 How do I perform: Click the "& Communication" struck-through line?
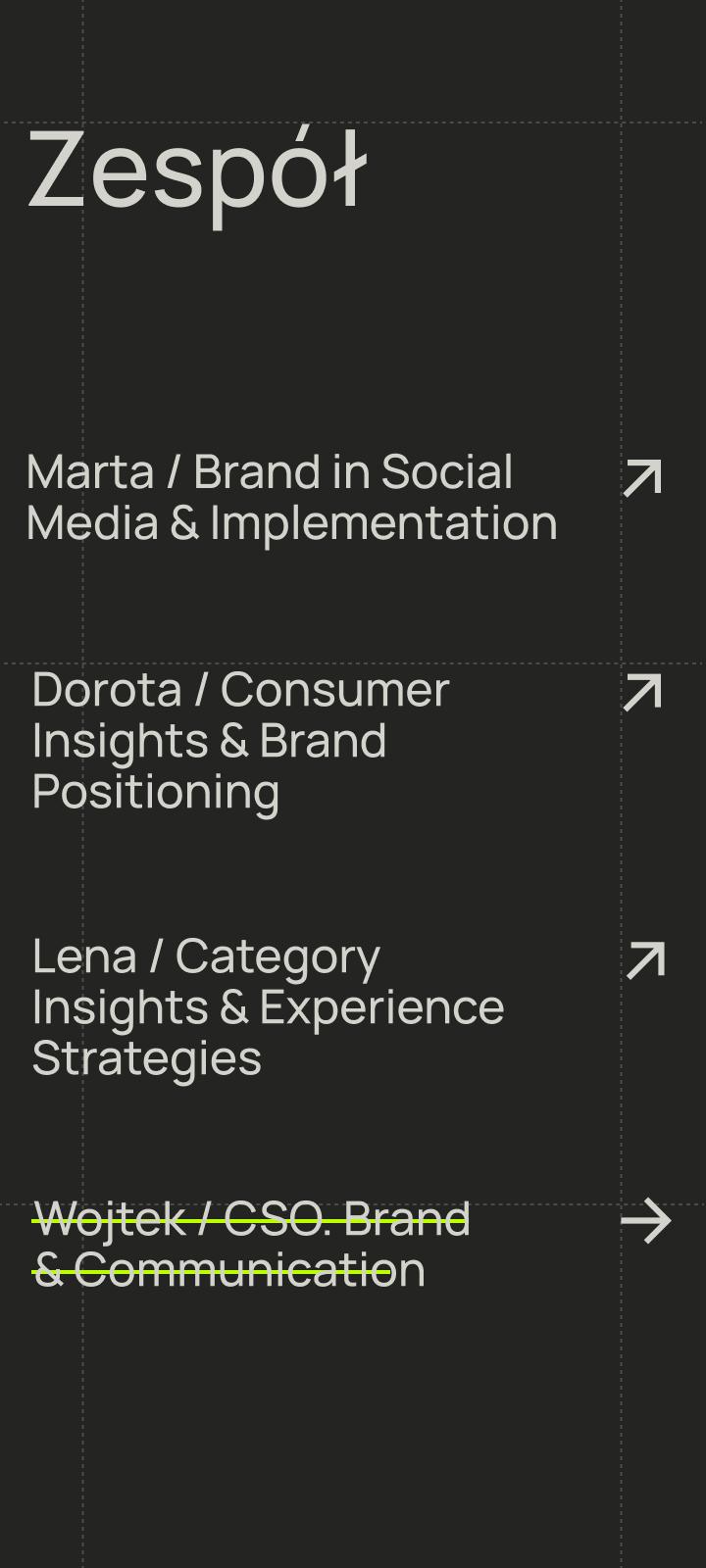228,1271
